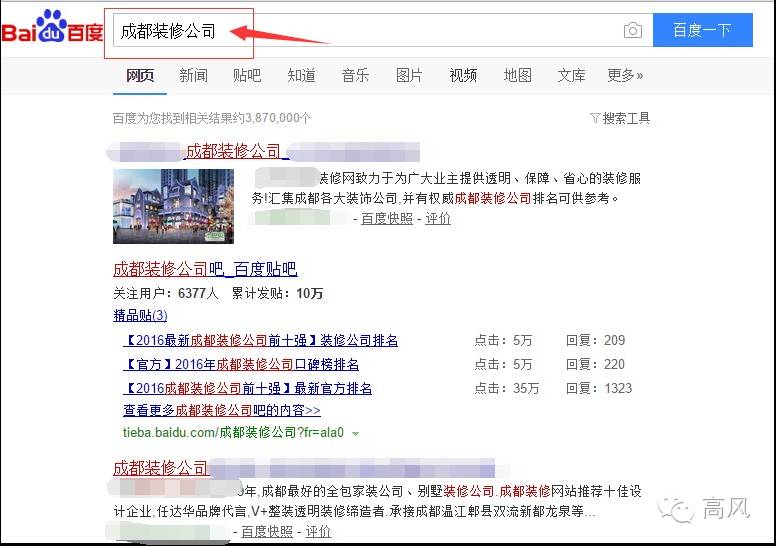Click 评价 link of the last result
This screenshot has width=776, height=546.
(318, 532)
